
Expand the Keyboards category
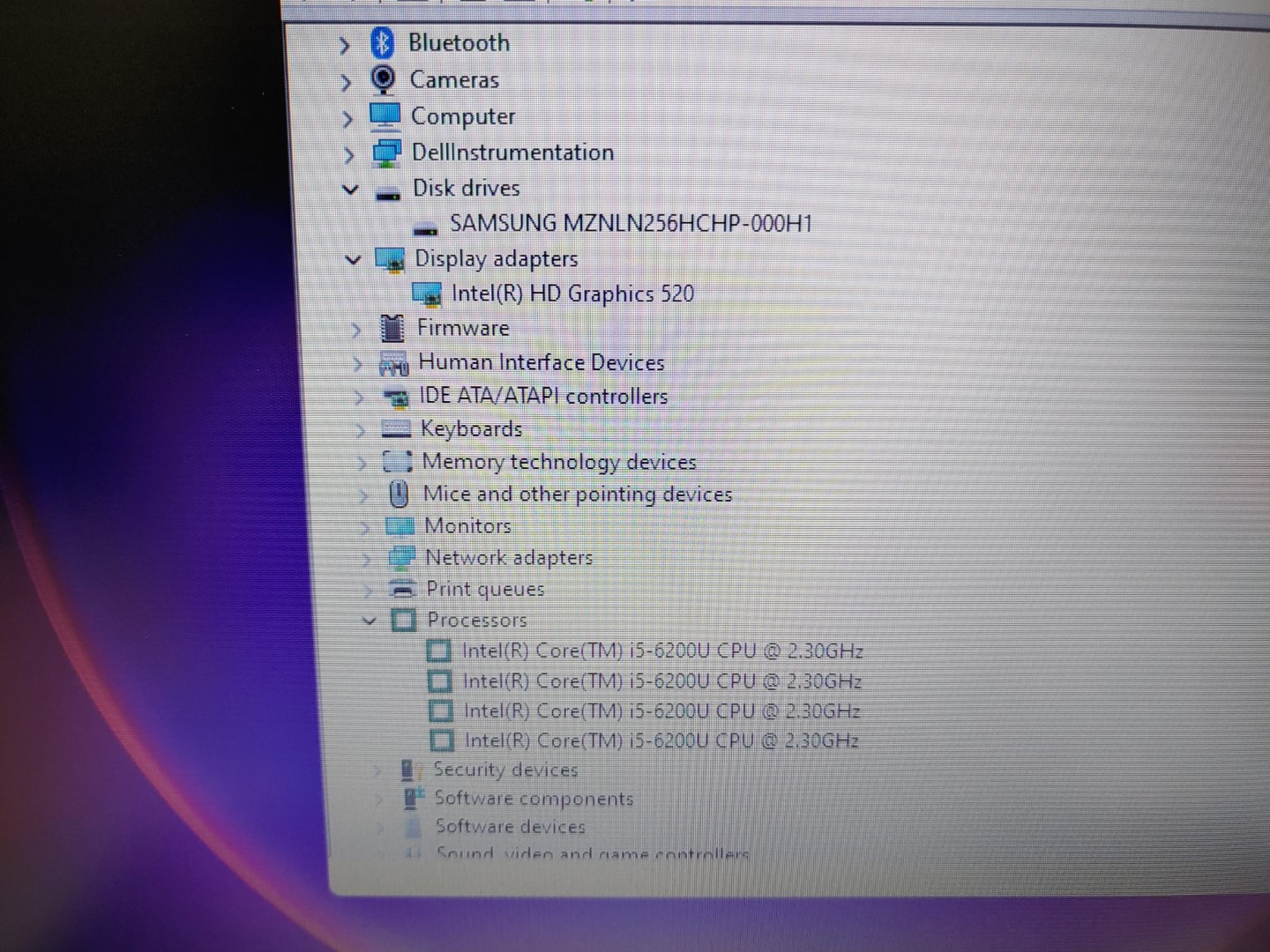pos(360,430)
